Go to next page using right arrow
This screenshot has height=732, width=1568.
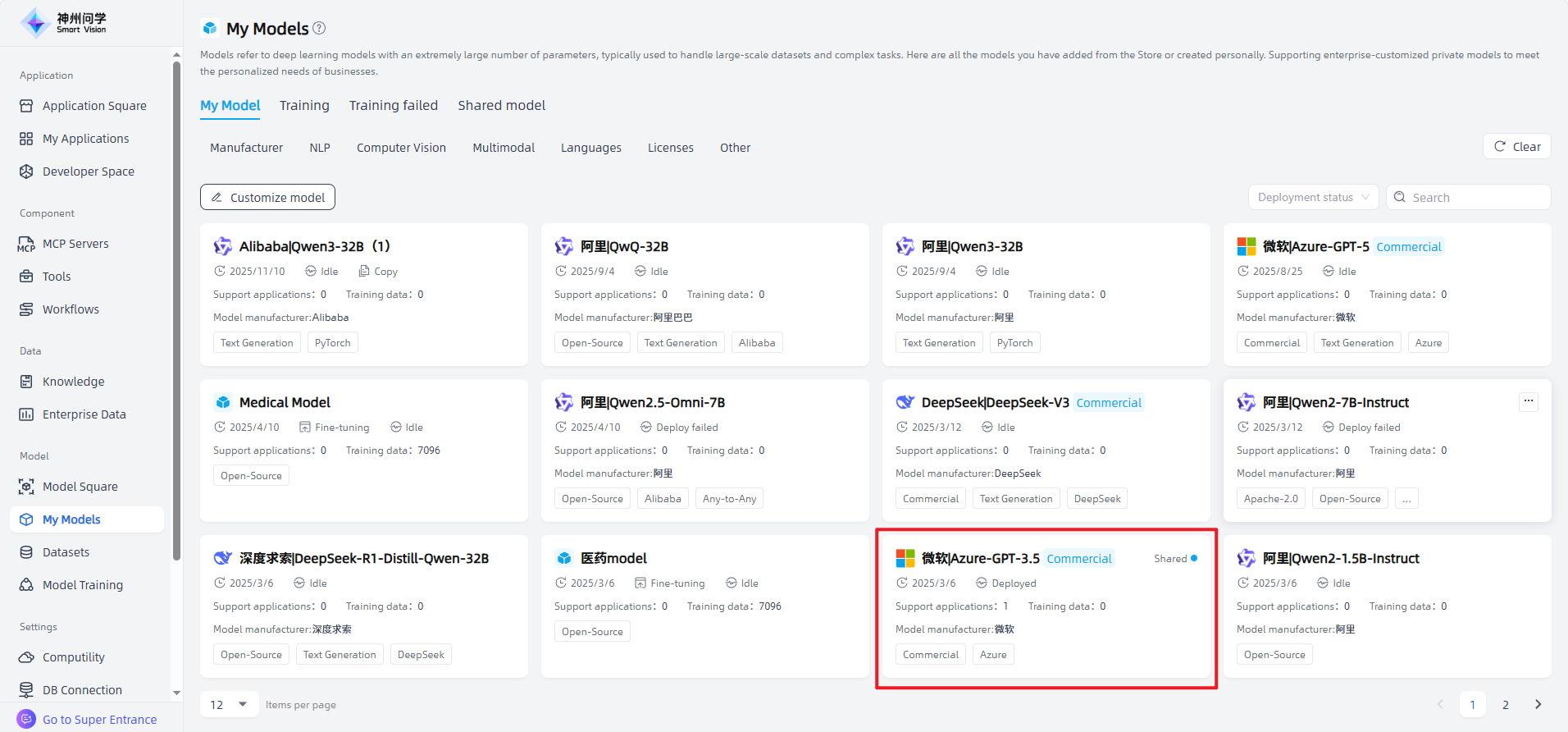click(x=1538, y=704)
